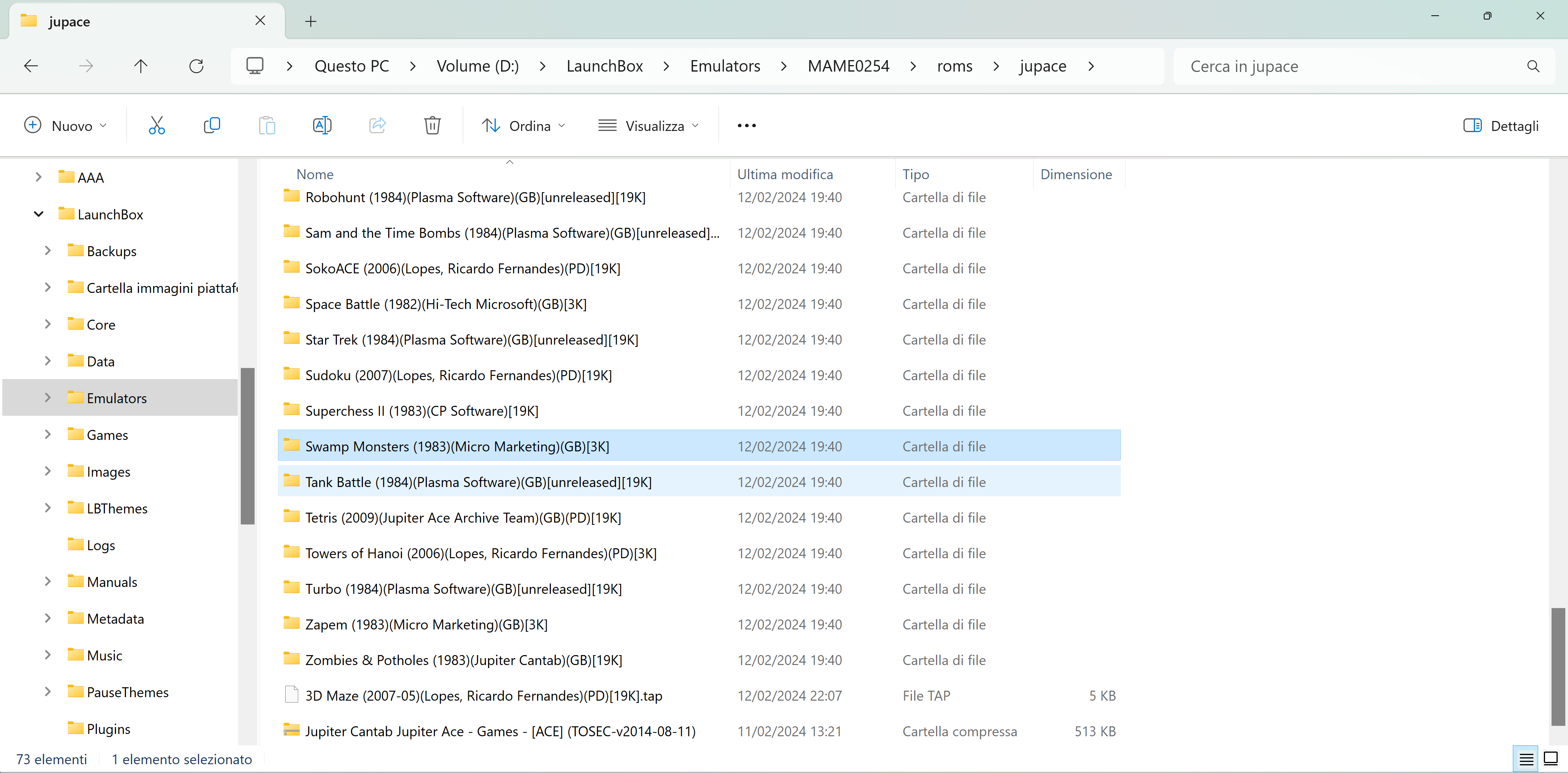Select SokoACE (2006) folder

(699, 268)
